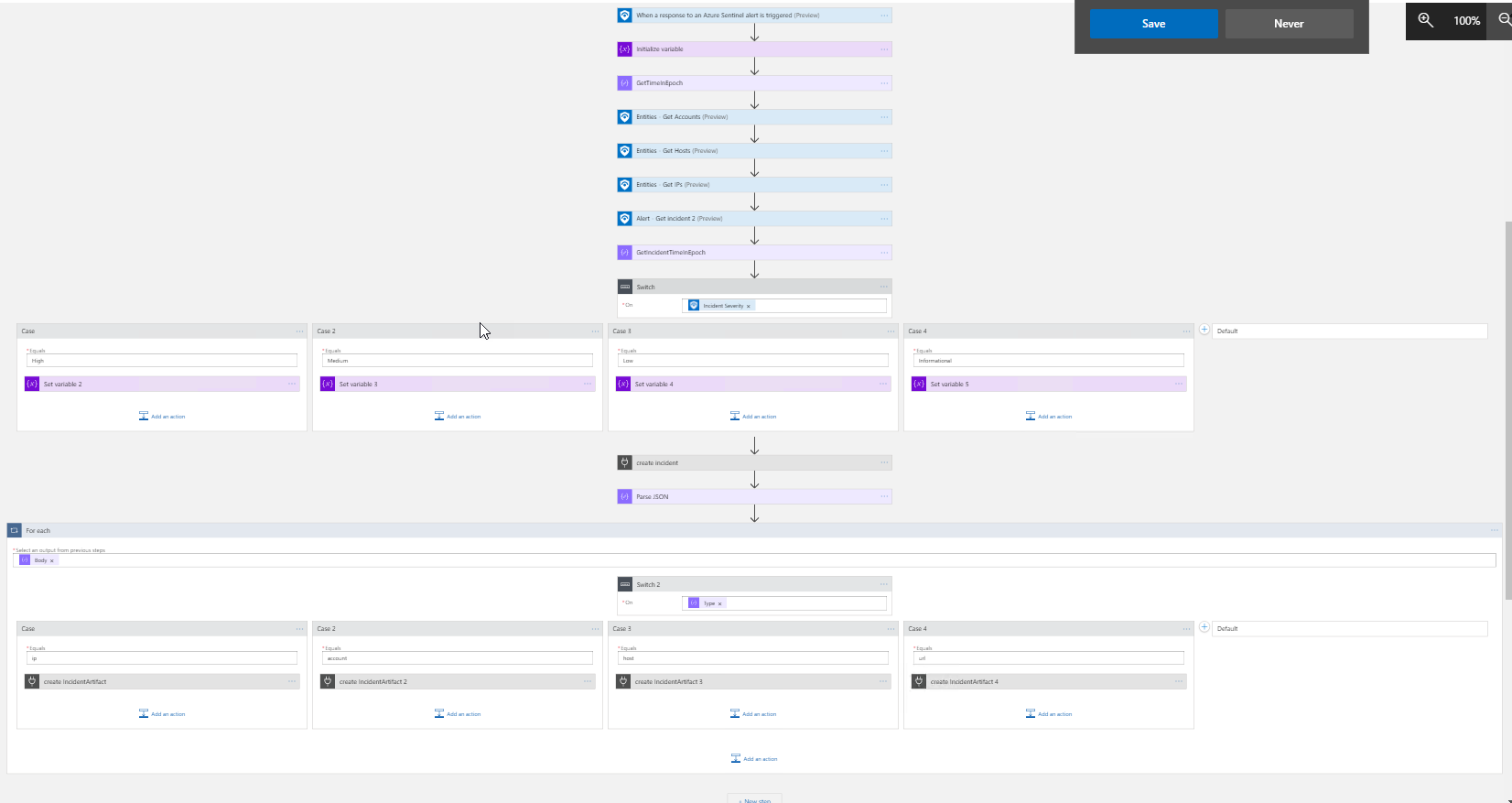
Task: Click the GetTimeInEpoch step icon
Action: point(624,83)
